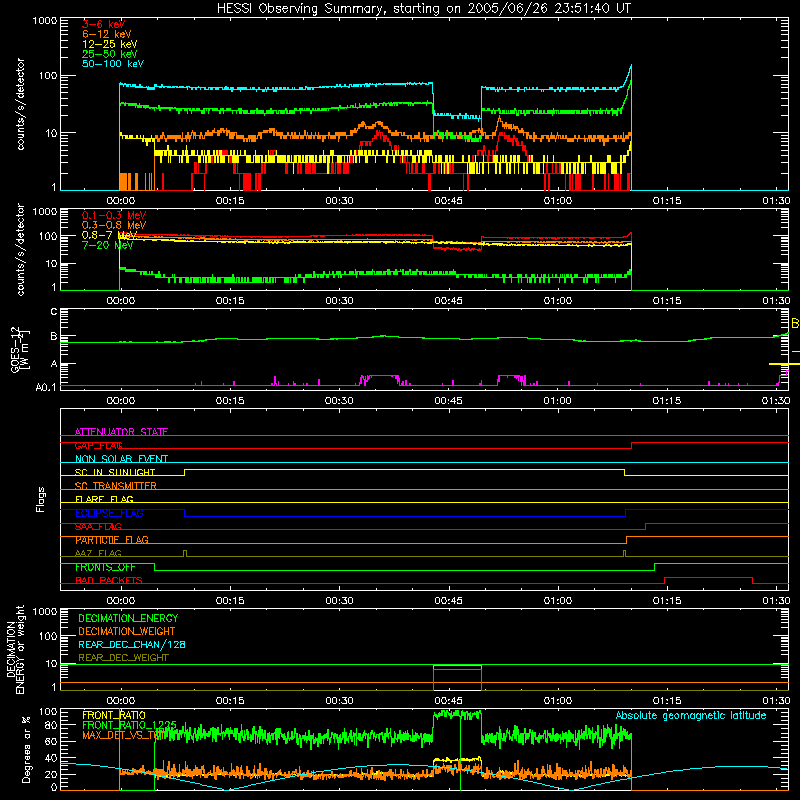Click the SC_IN_SUNLIGHT flag label
This screenshot has height=800, width=800.
pyautogui.click(x=115, y=472)
